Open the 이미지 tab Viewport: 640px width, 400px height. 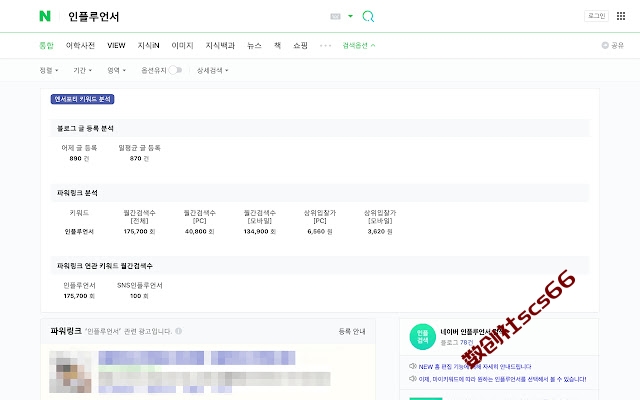click(182, 45)
